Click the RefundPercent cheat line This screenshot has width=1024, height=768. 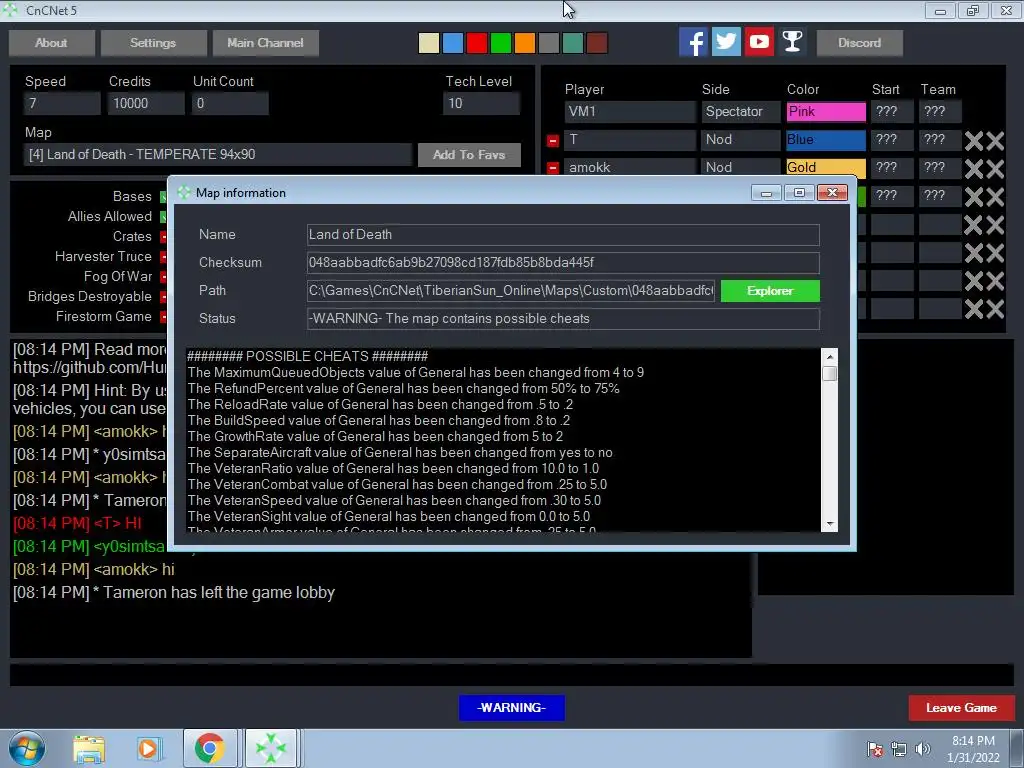404,389
